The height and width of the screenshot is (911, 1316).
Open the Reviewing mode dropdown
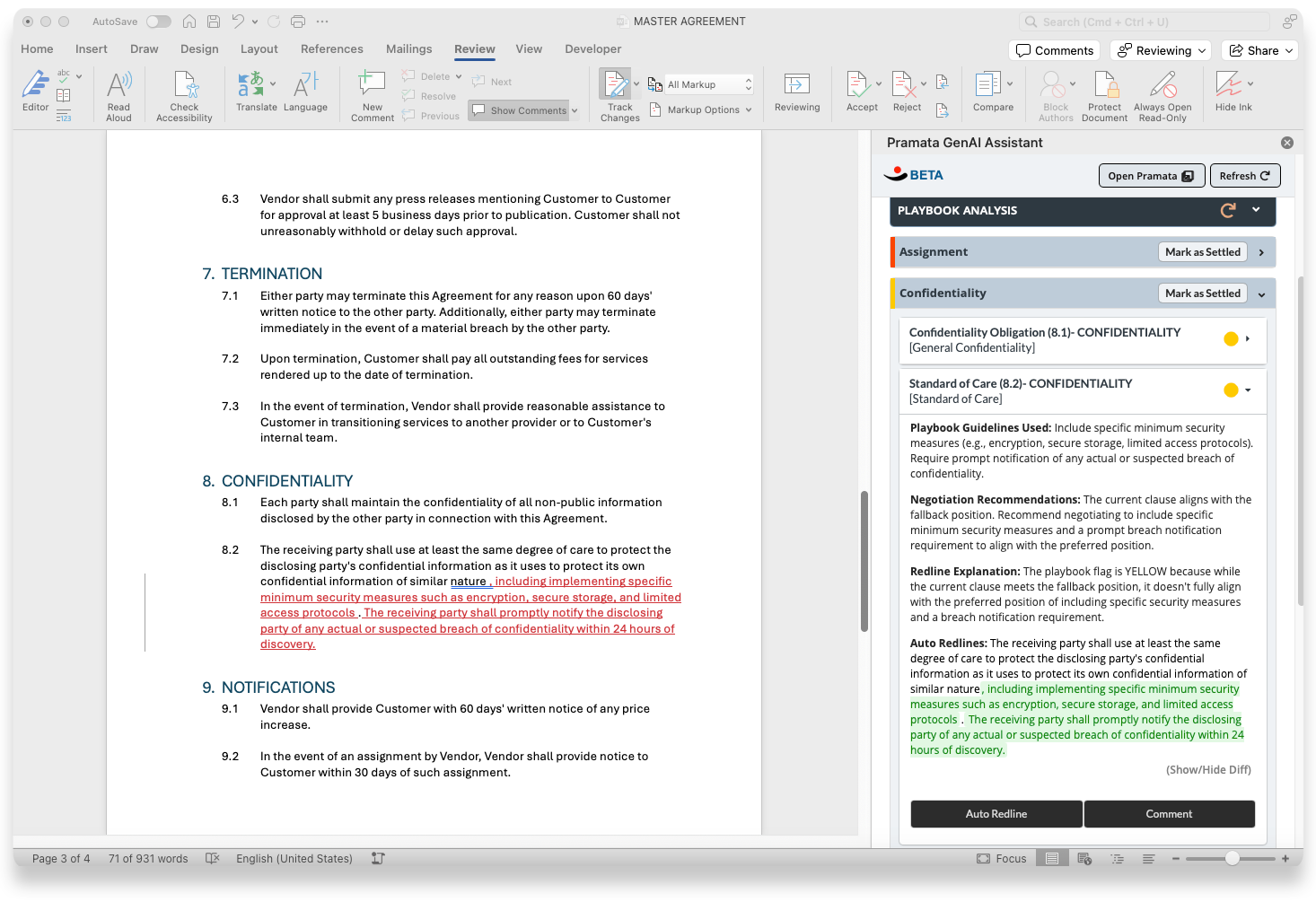[x=1161, y=50]
